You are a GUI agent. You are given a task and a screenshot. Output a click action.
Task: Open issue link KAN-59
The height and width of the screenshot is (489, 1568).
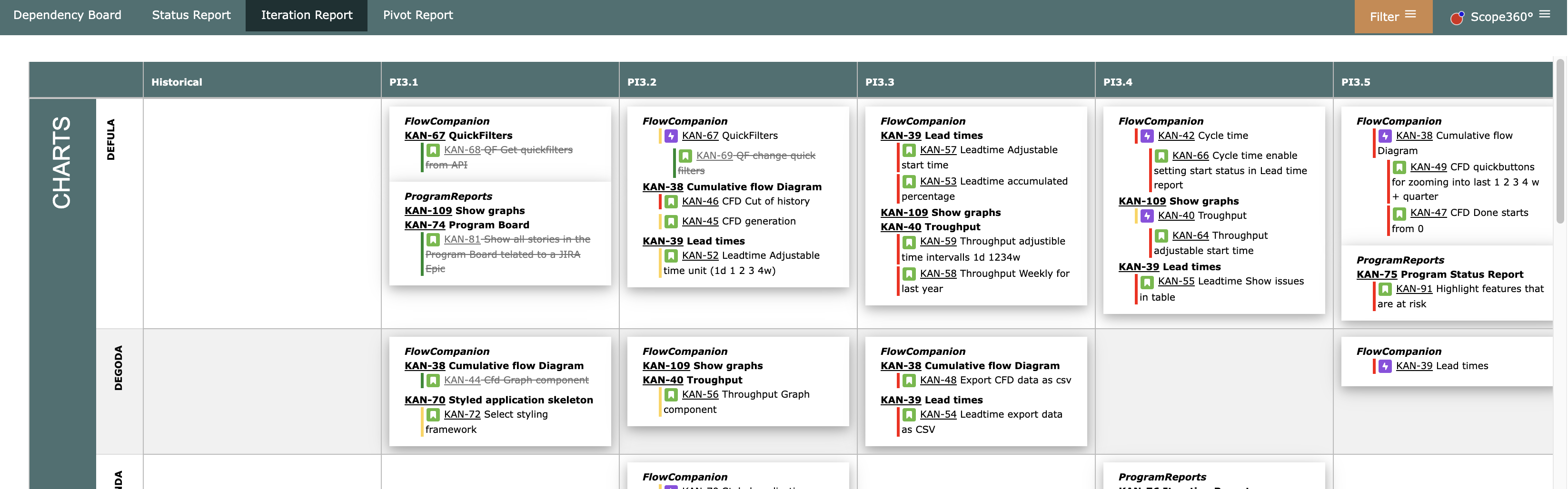938,241
